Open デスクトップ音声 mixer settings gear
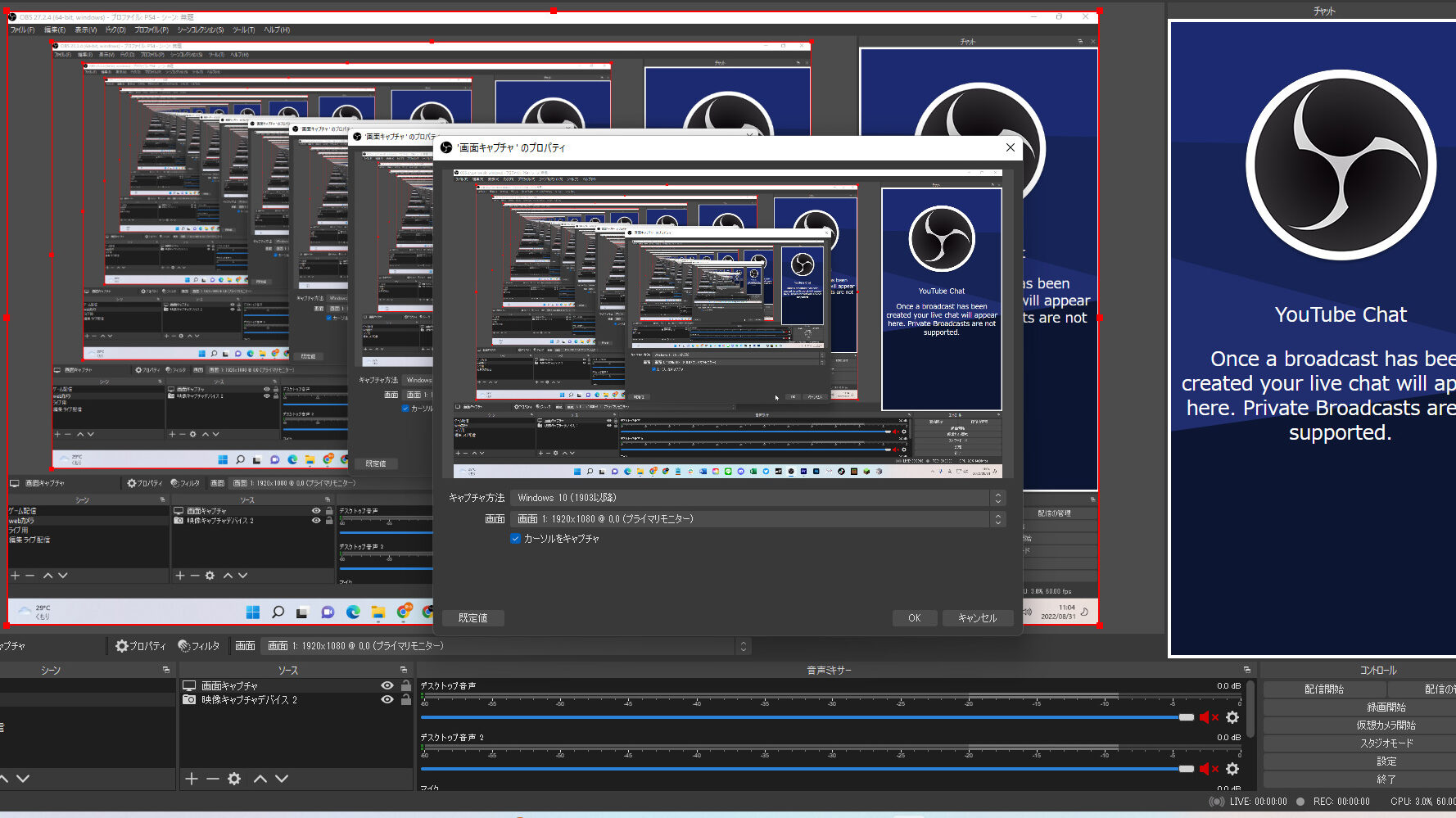1456x818 pixels. (x=1232, y=717)
